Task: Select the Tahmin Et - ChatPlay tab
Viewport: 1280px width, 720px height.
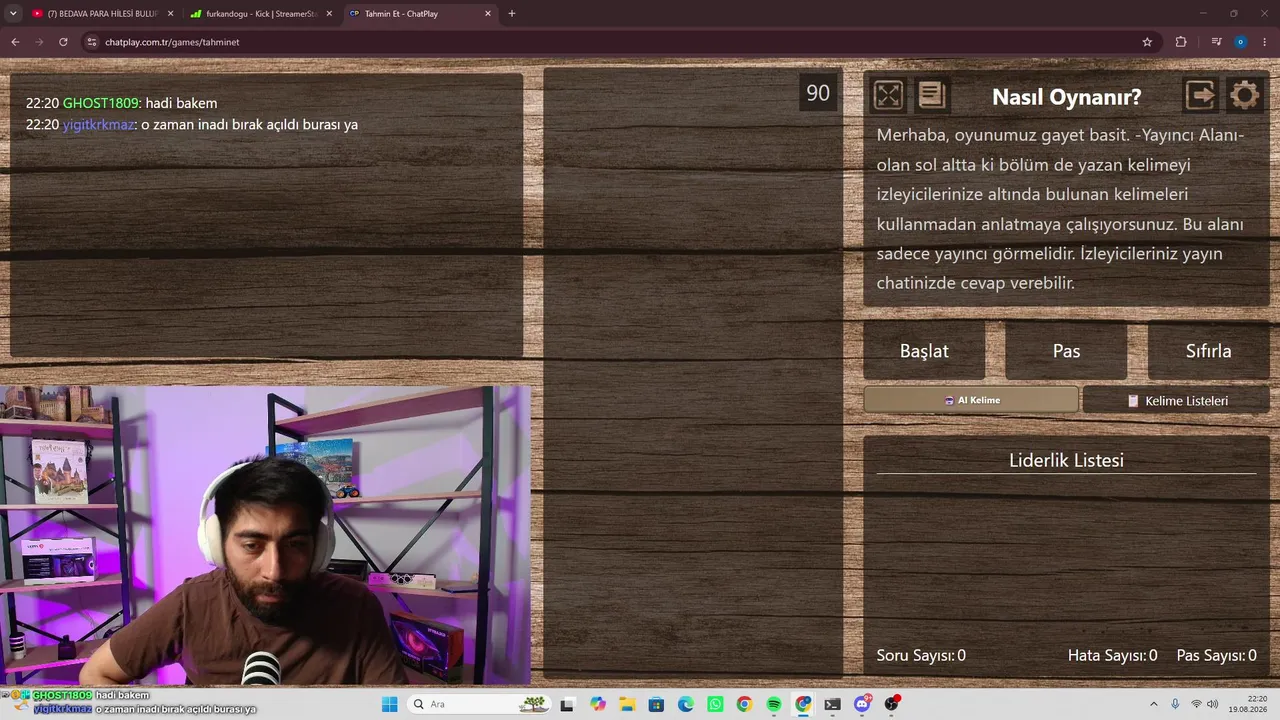Action: (x=420, y=14)
